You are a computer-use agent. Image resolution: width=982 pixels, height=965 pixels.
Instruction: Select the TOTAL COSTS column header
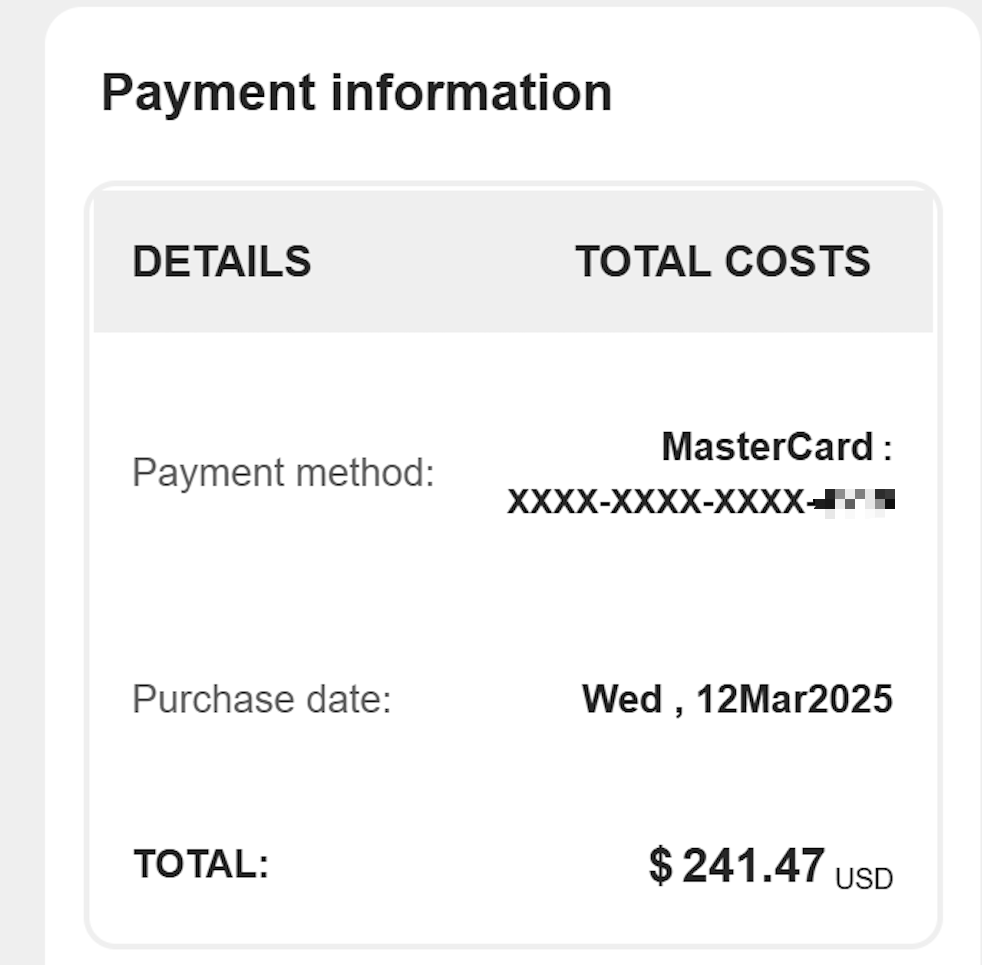[x=723, y=261]
